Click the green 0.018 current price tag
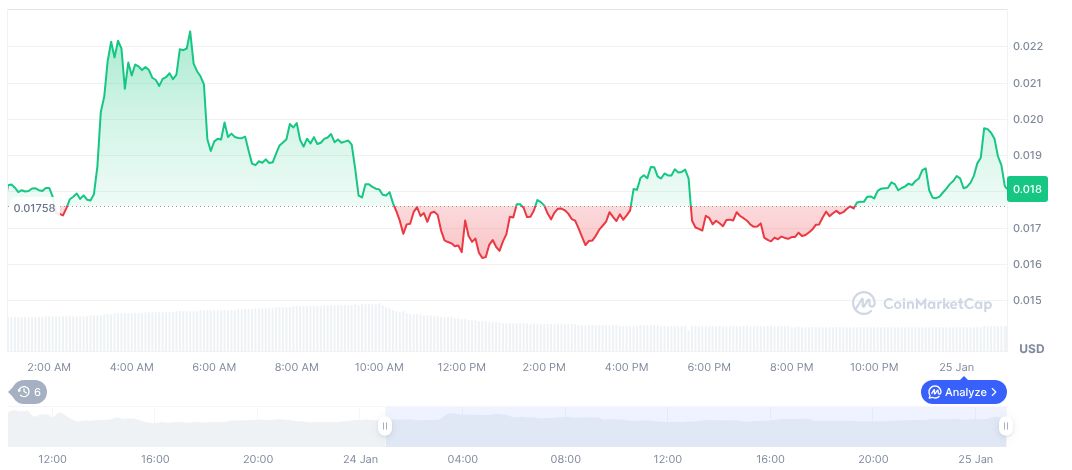Screen dimensions: 1072x470 click(x=1026, y=189)
